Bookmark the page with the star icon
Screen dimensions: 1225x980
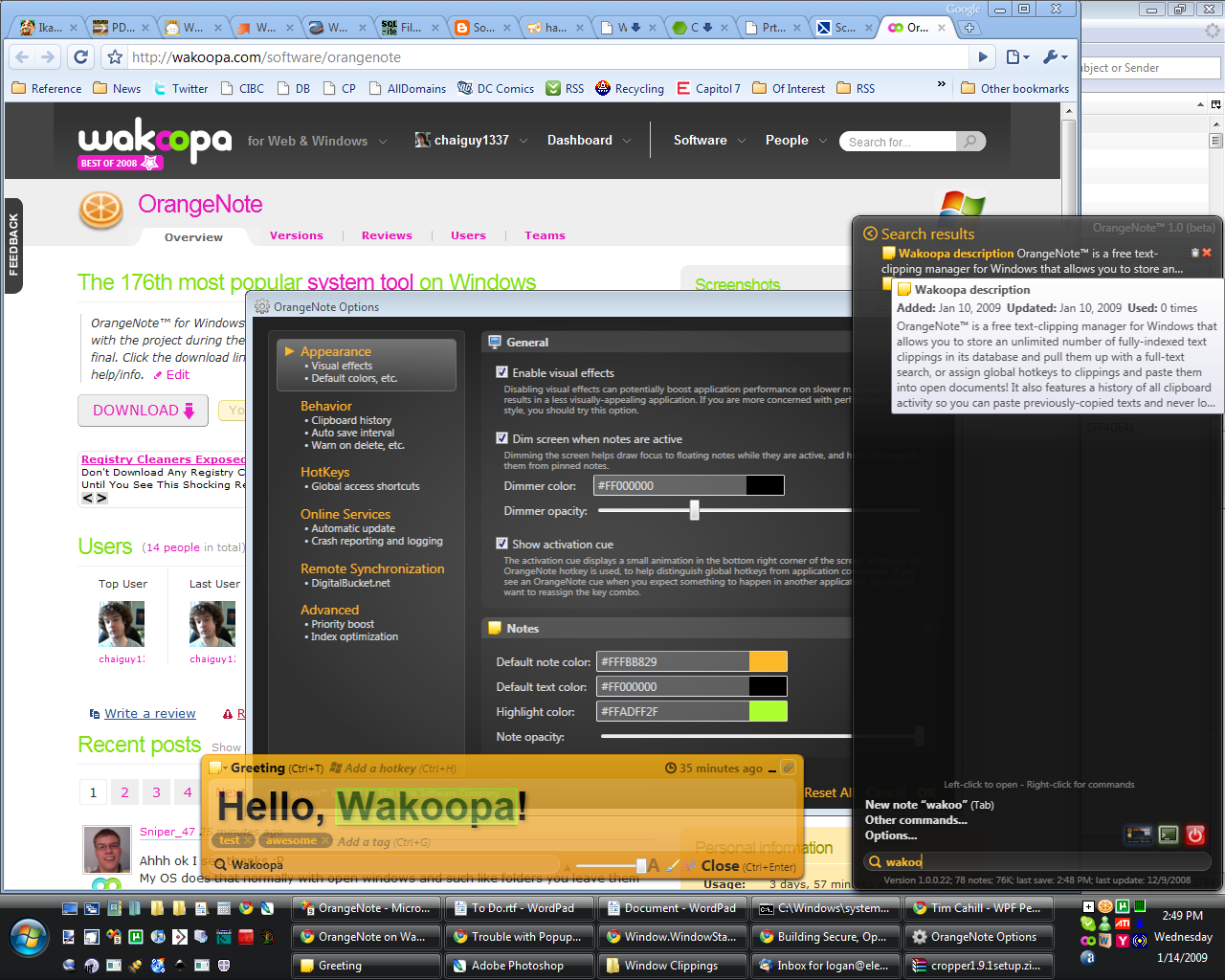115,57
